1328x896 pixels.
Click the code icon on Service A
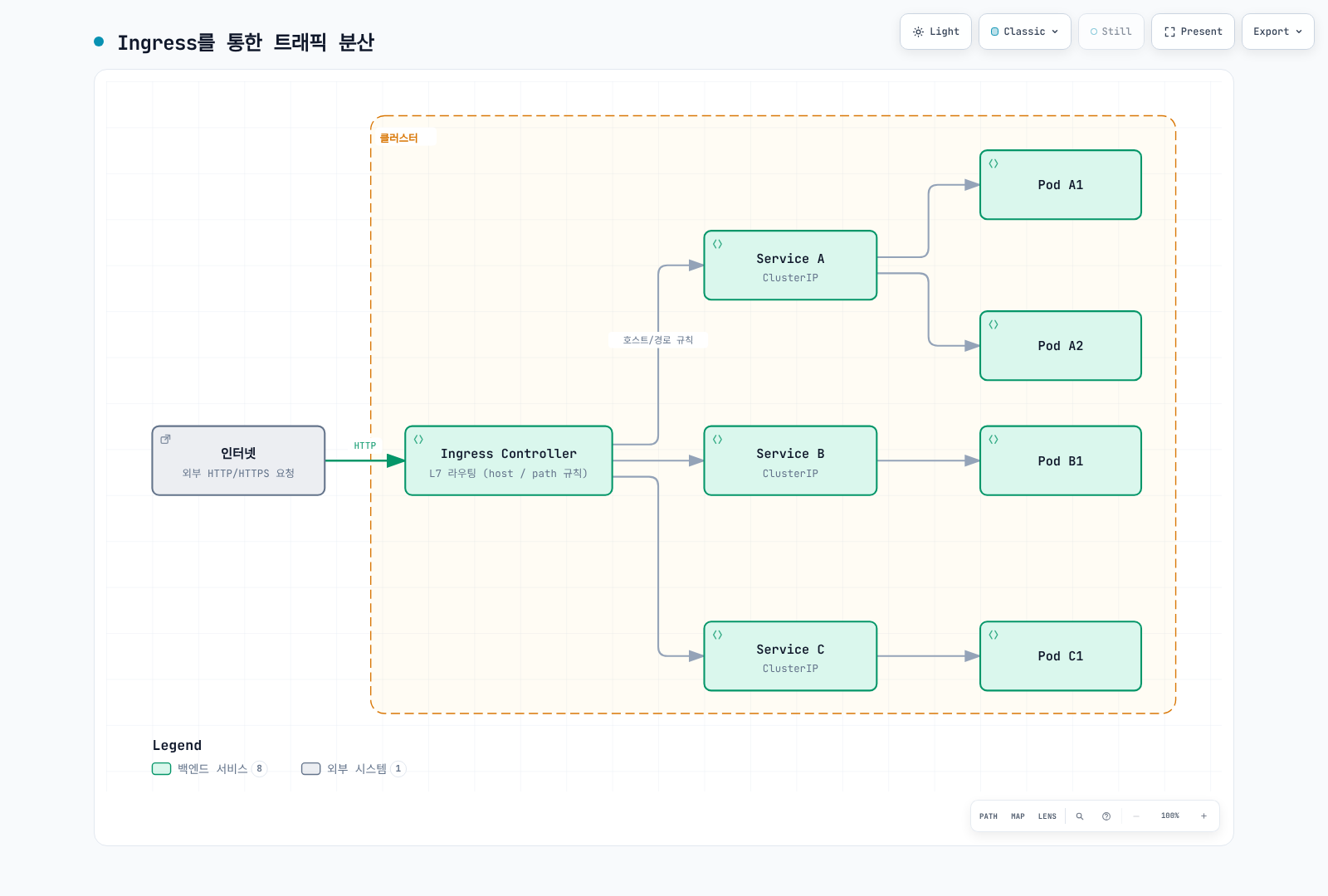click(717, 244)
